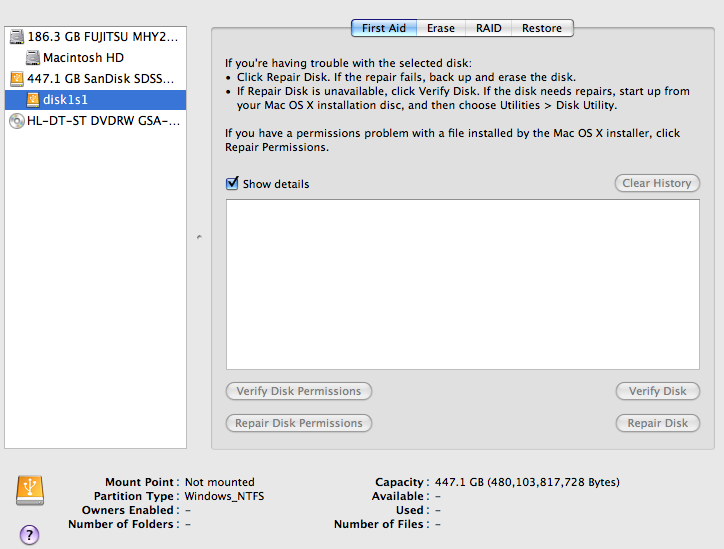This screenshot has height=549, width=724.
Task: Click the Fujitsu hard drive icon
Action: (x=16, y=37)
